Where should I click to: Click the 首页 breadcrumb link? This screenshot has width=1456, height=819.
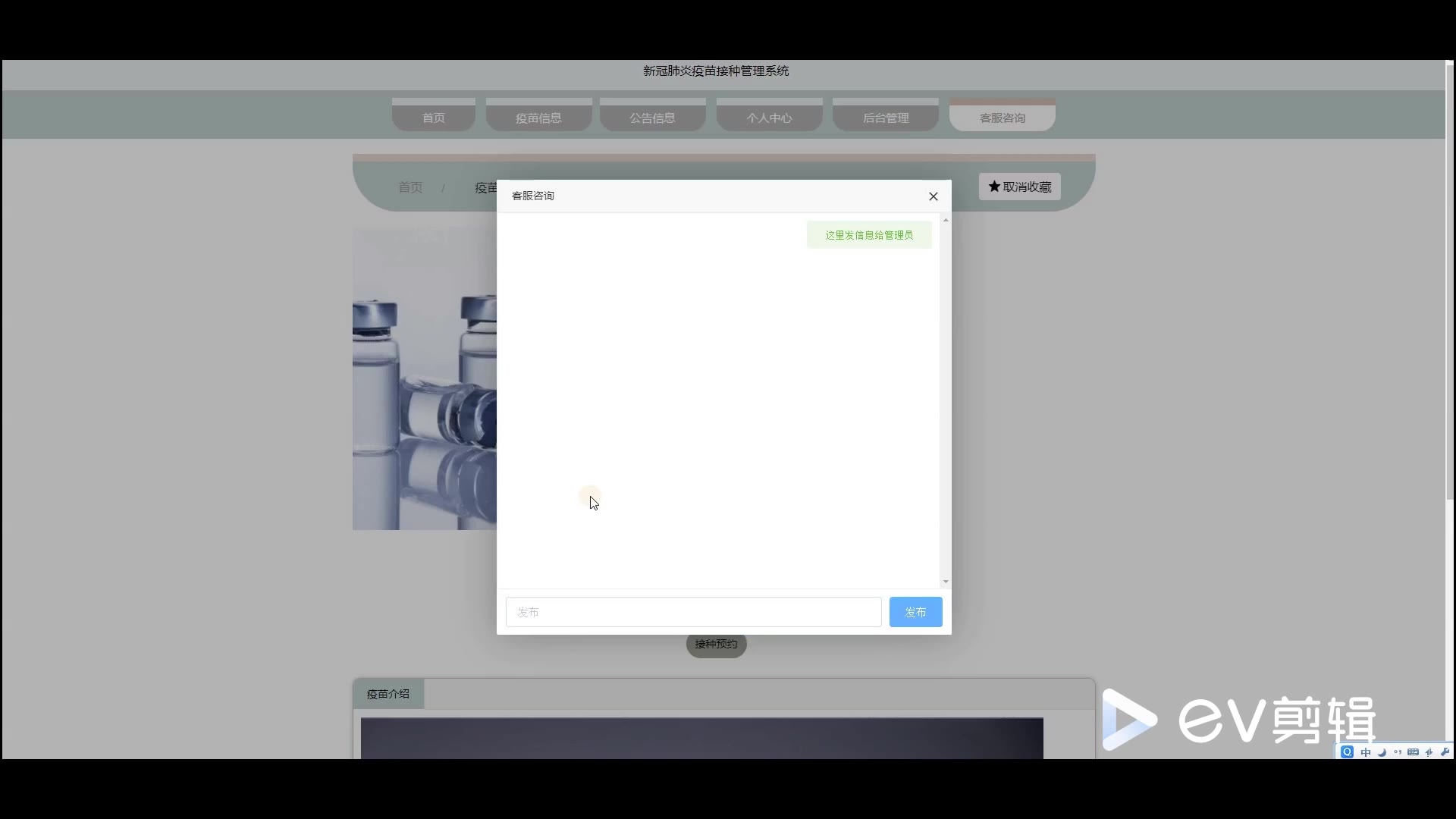(410, 187)
